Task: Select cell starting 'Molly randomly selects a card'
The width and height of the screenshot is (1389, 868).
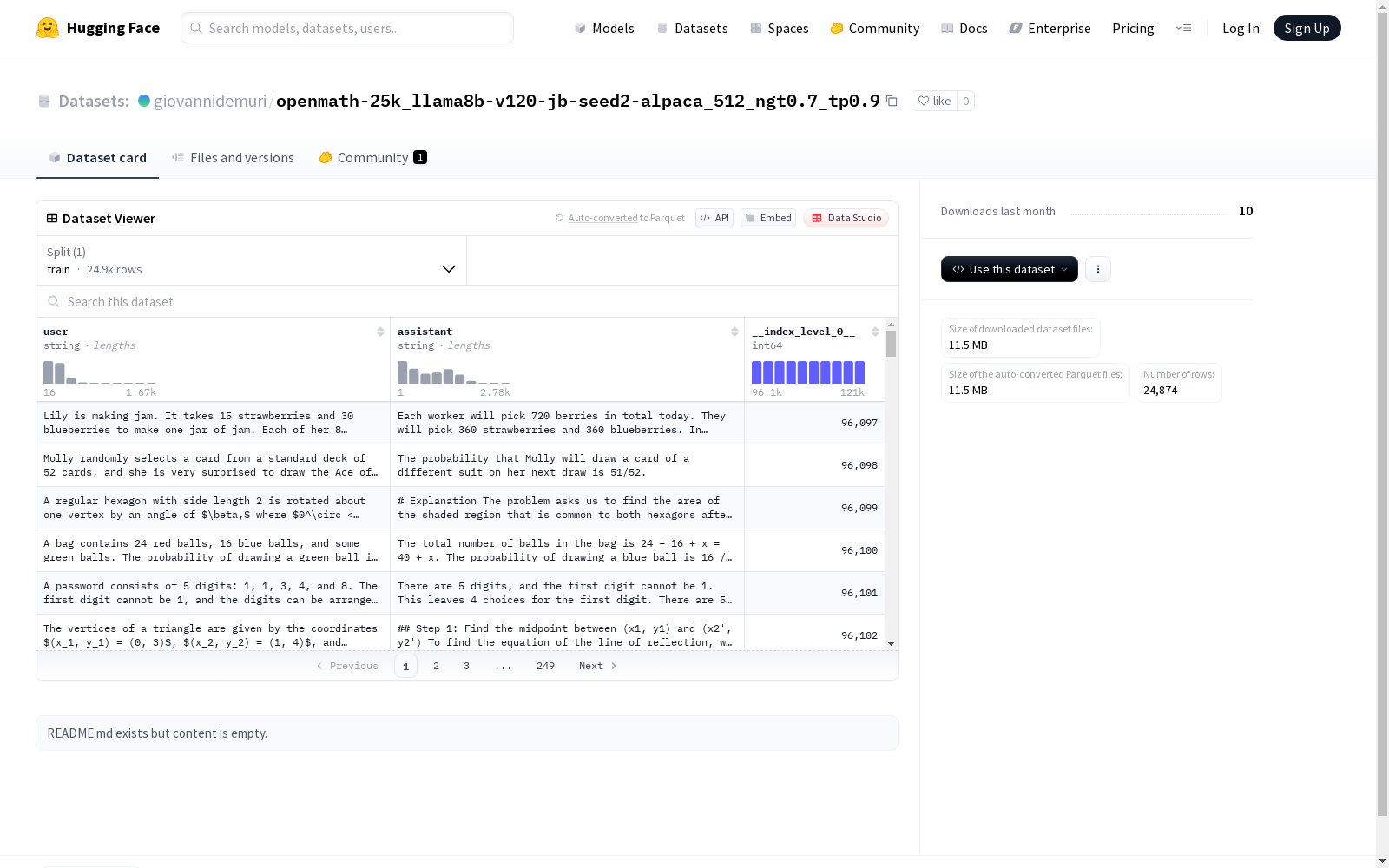Action: pyautogui.click(x=213, y=465)
